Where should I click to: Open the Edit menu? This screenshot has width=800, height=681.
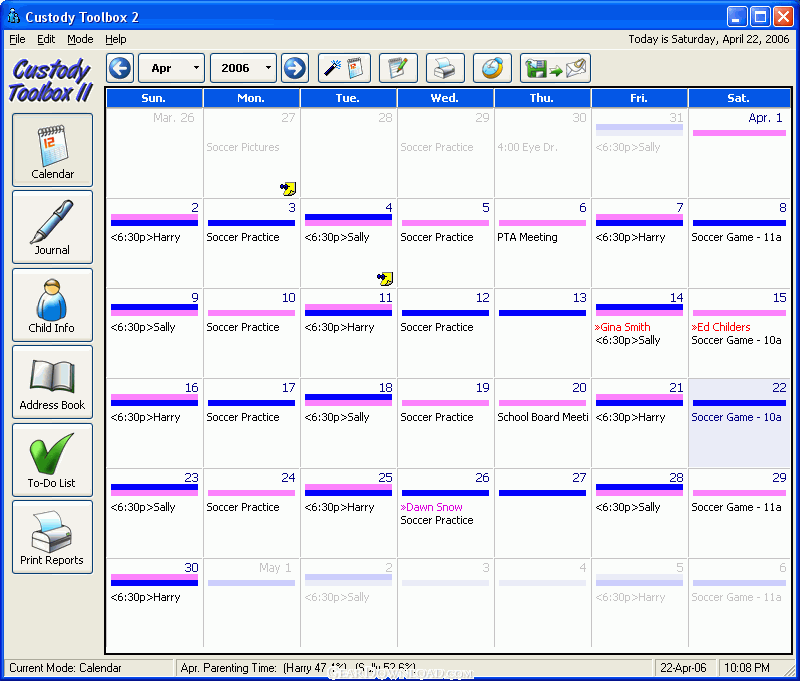click(x=46, y=39)
